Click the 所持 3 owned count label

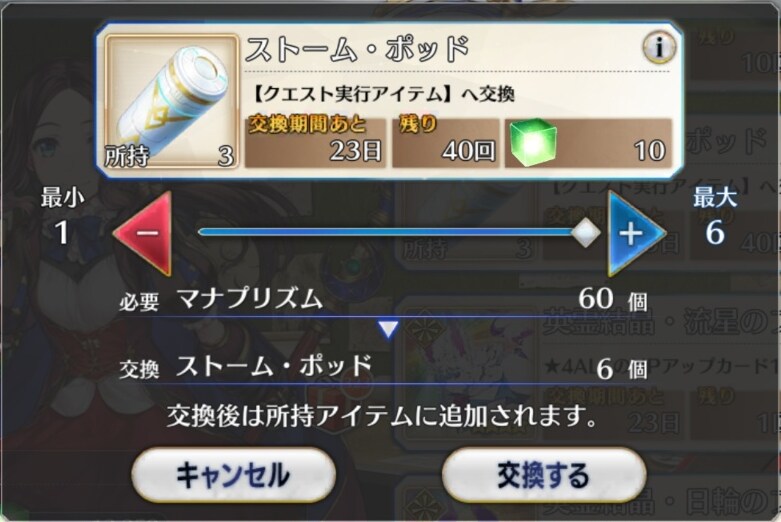pos(170,156)
